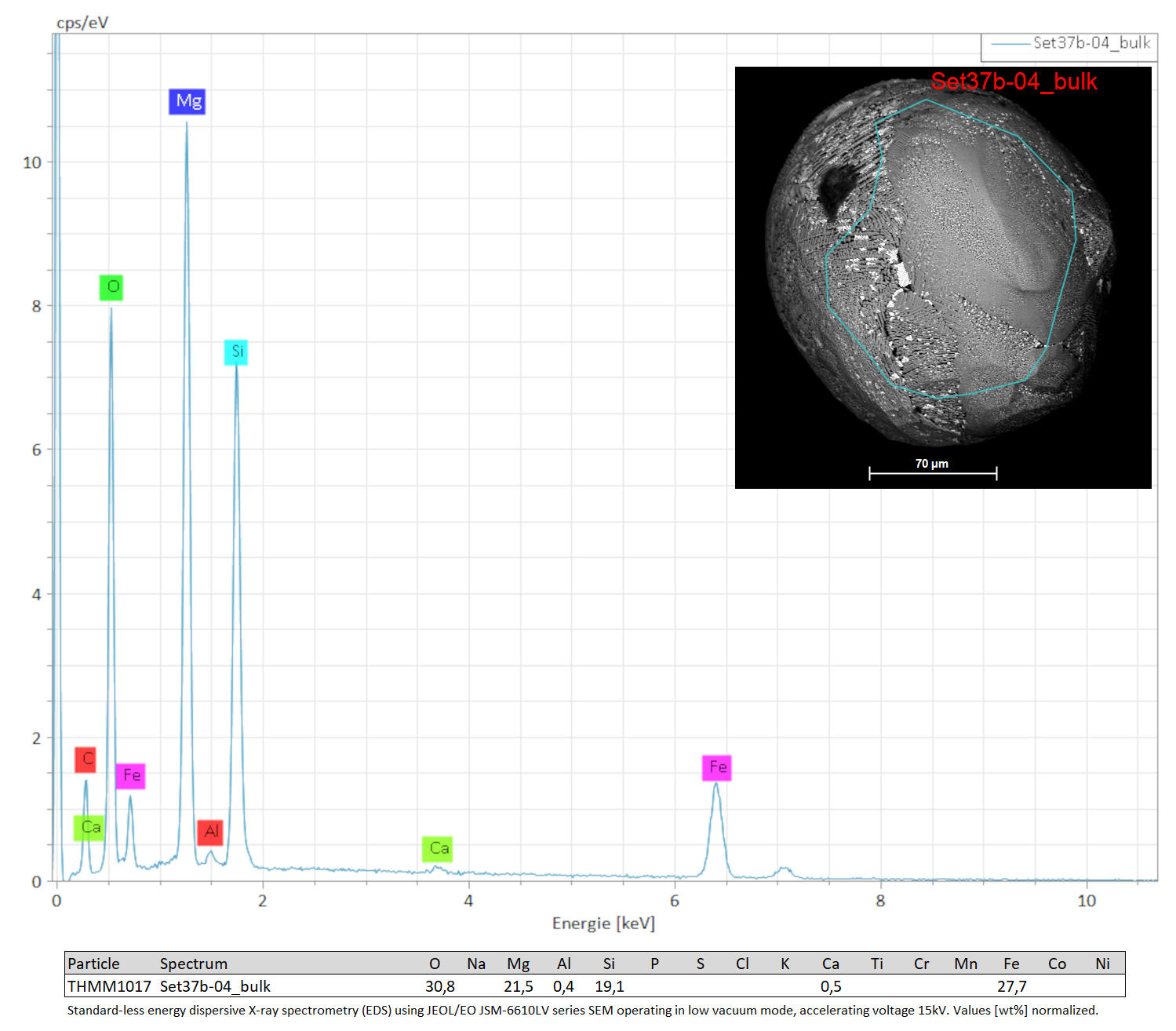Viewport: 1176px width, 1031px height.
Task: Click the green Ca label beside carbon peak
Action: click(x=89, y=828)
